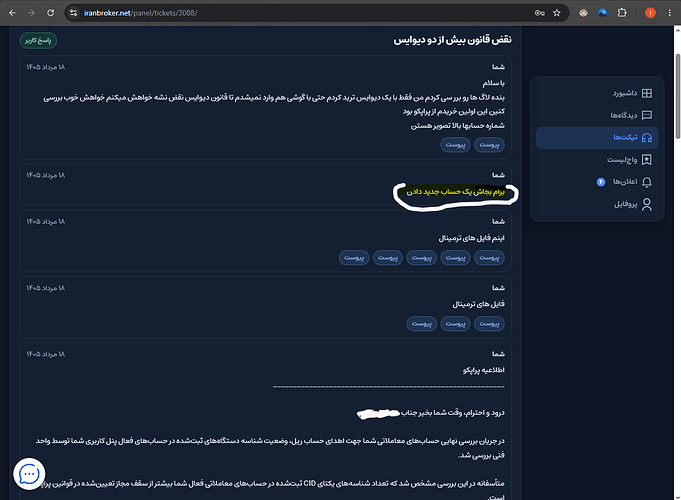Screen dimensions: 681x500
Task: Click the text اینم فایل های ترمینال
Action: 472,238
